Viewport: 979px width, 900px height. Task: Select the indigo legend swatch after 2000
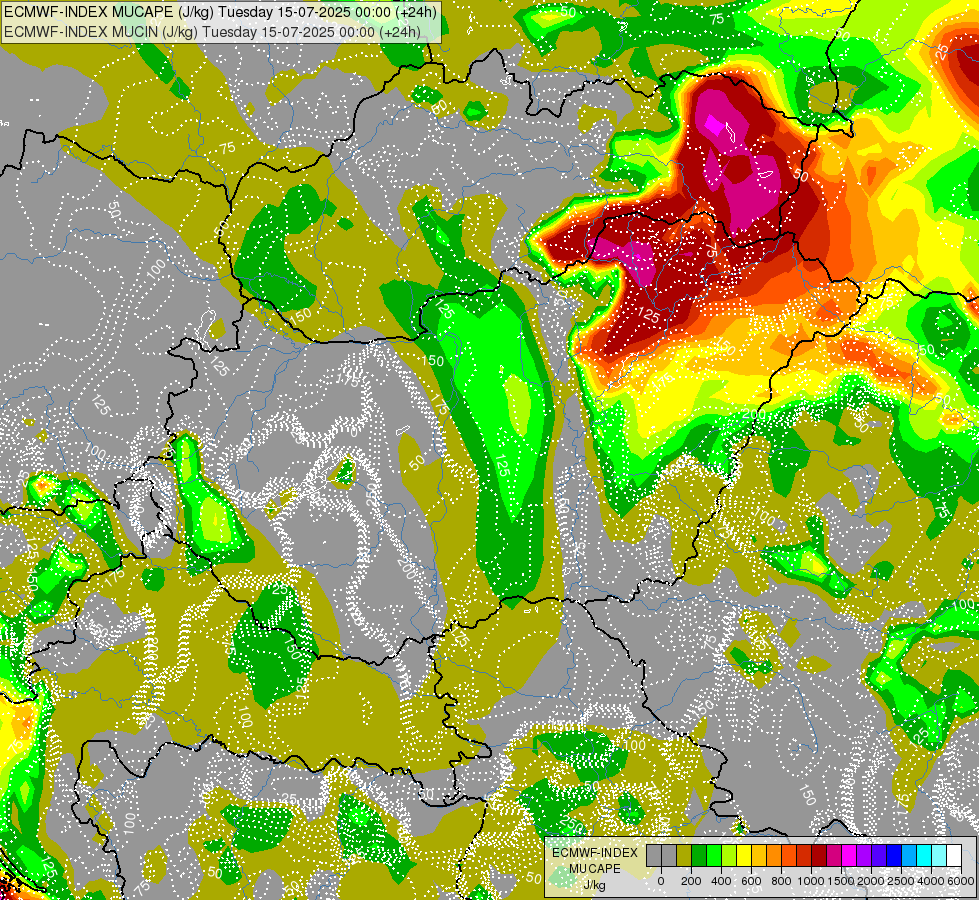coord(879,855)
